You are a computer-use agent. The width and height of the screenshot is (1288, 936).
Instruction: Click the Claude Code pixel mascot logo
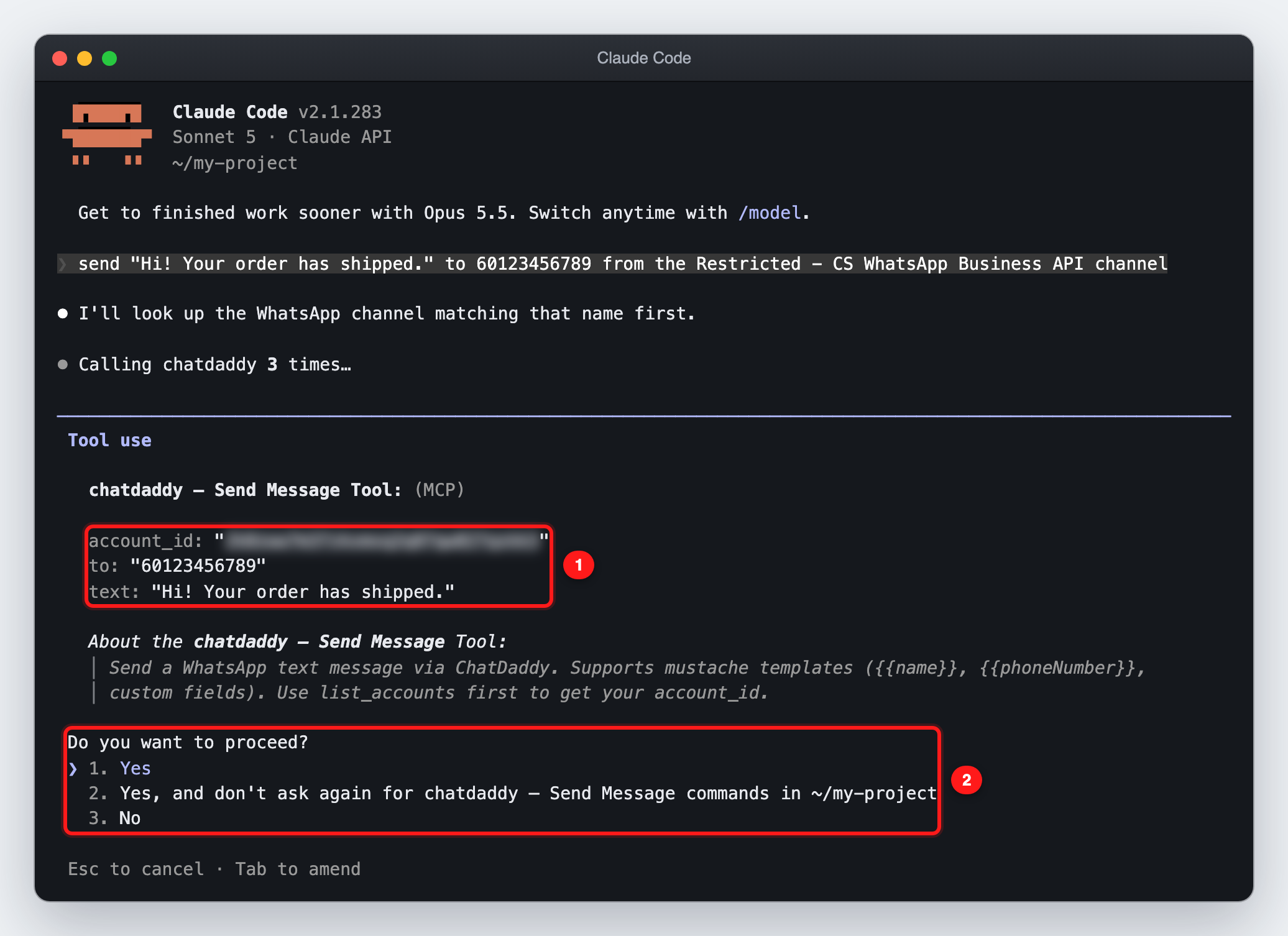tap(107, 134)
